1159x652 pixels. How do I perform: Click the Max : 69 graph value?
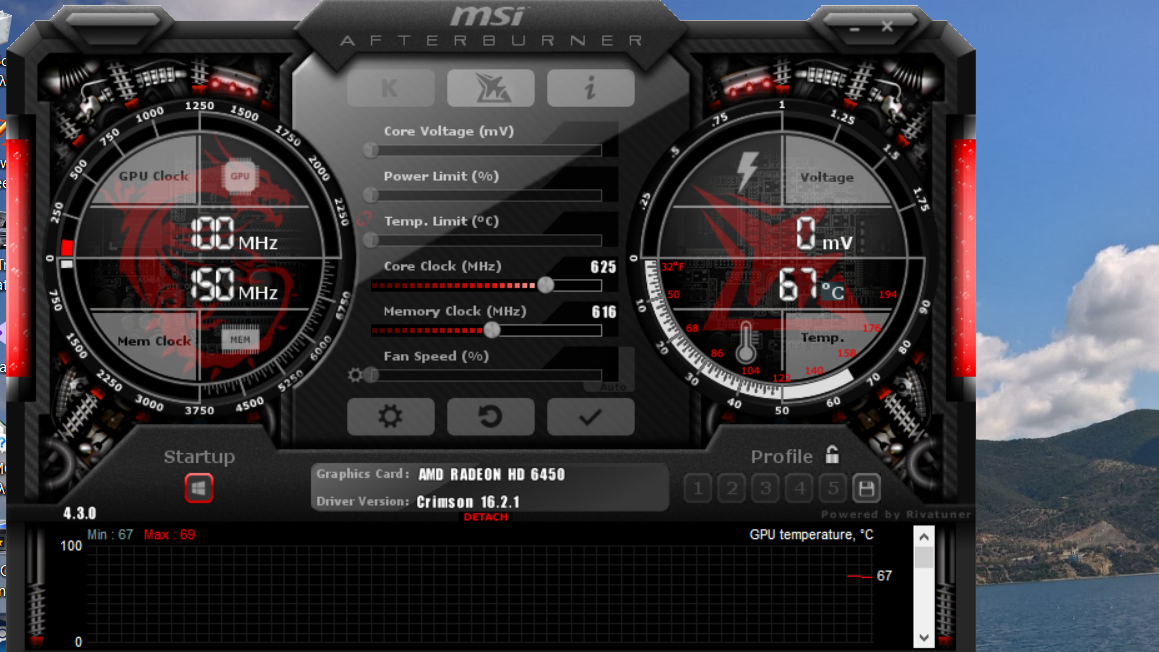pyautogui.click(x=169, y=534)
